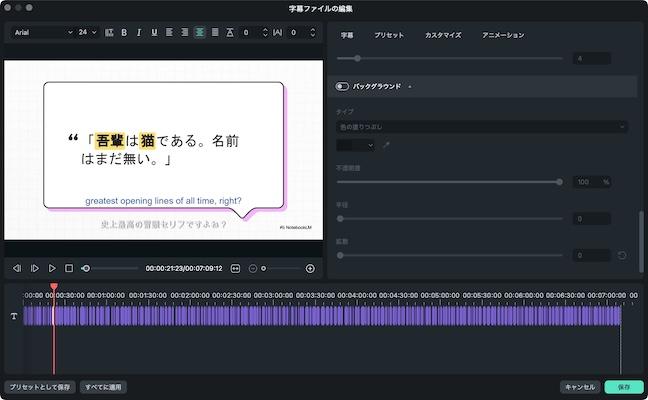Click the red playhead marker on timeline
648x400 pixels.
tap(54, 286)
